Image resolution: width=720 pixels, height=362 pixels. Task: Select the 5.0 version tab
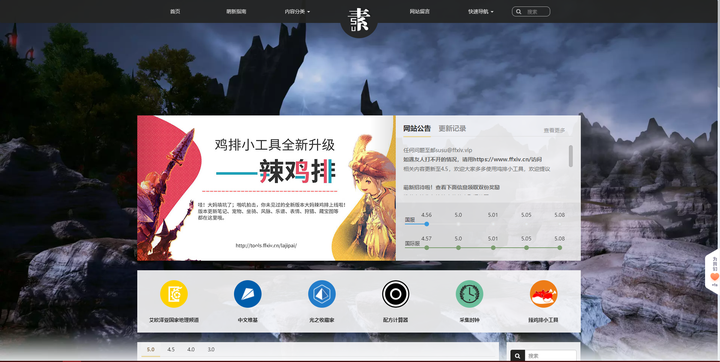(151, 350)
